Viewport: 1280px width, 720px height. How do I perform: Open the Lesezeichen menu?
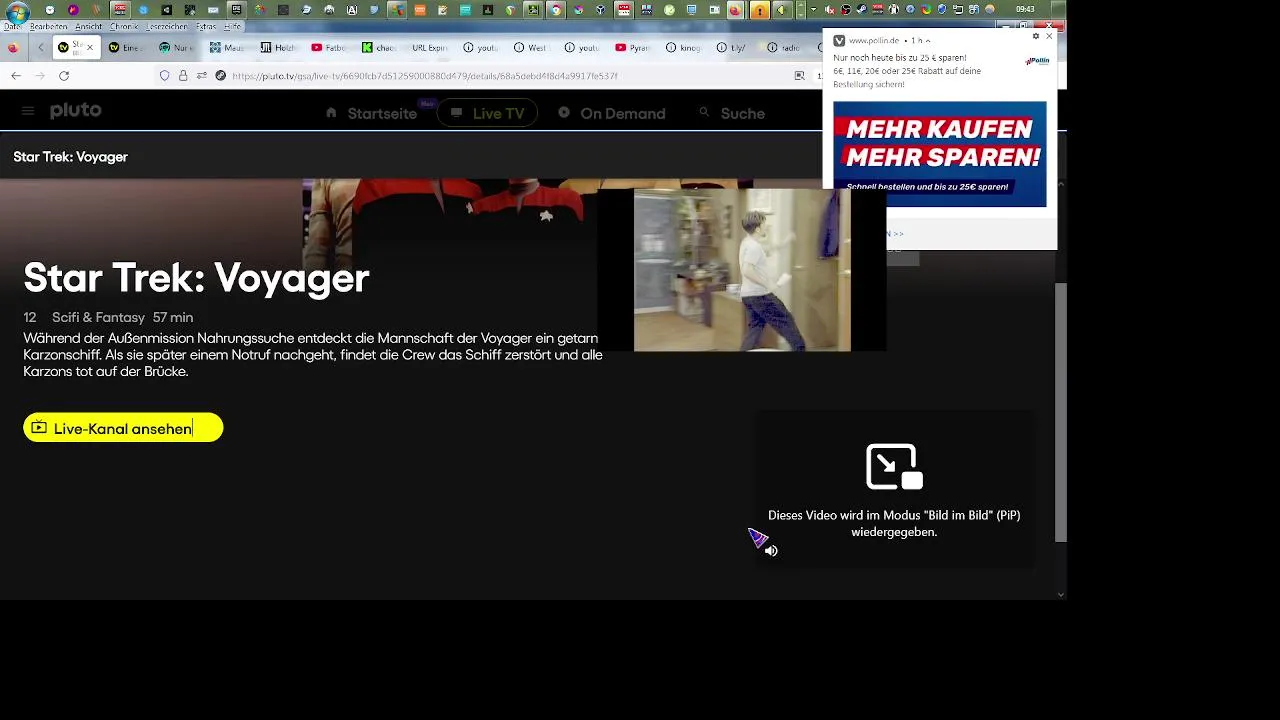167,27
